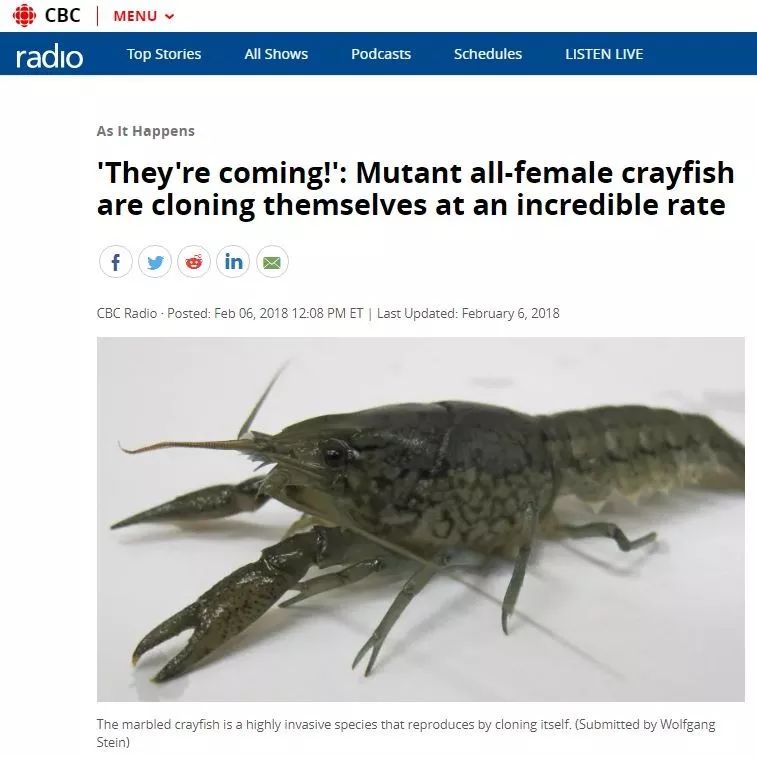Go to All Shows

[276, 54]
